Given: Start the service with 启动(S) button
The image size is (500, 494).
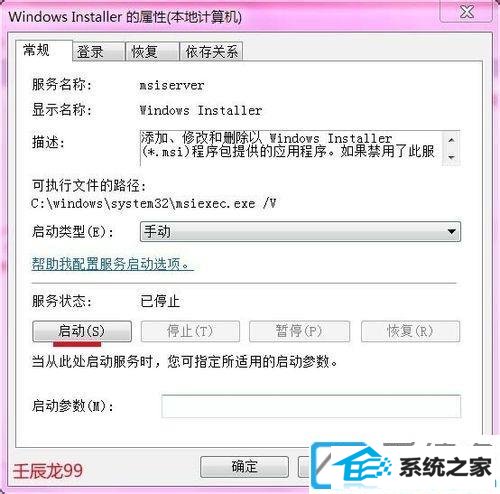Looking at the screenshot, I should tap(82, 331).
